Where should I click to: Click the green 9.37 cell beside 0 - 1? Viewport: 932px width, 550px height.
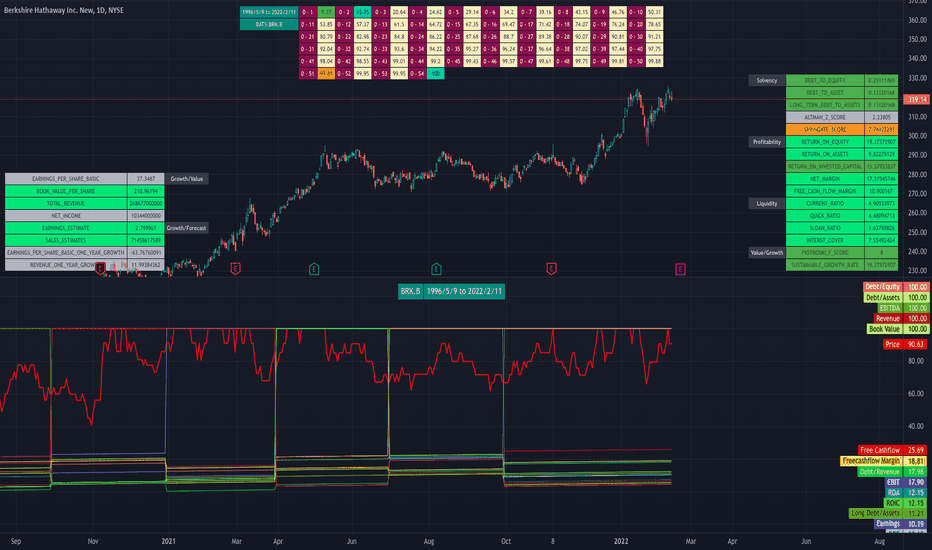(x=326, y=12)
